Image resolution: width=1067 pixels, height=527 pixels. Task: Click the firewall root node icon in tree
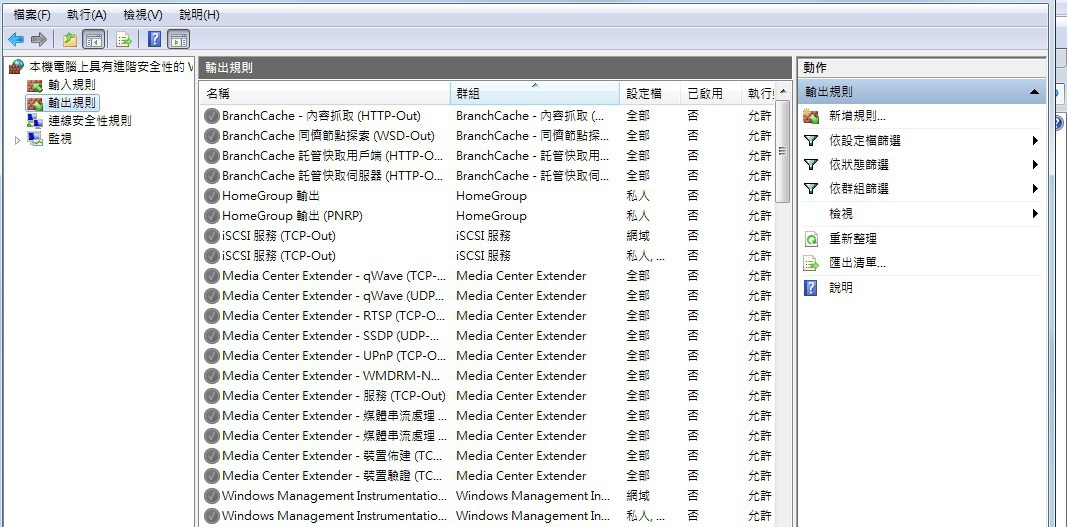[x=16, y=67]
